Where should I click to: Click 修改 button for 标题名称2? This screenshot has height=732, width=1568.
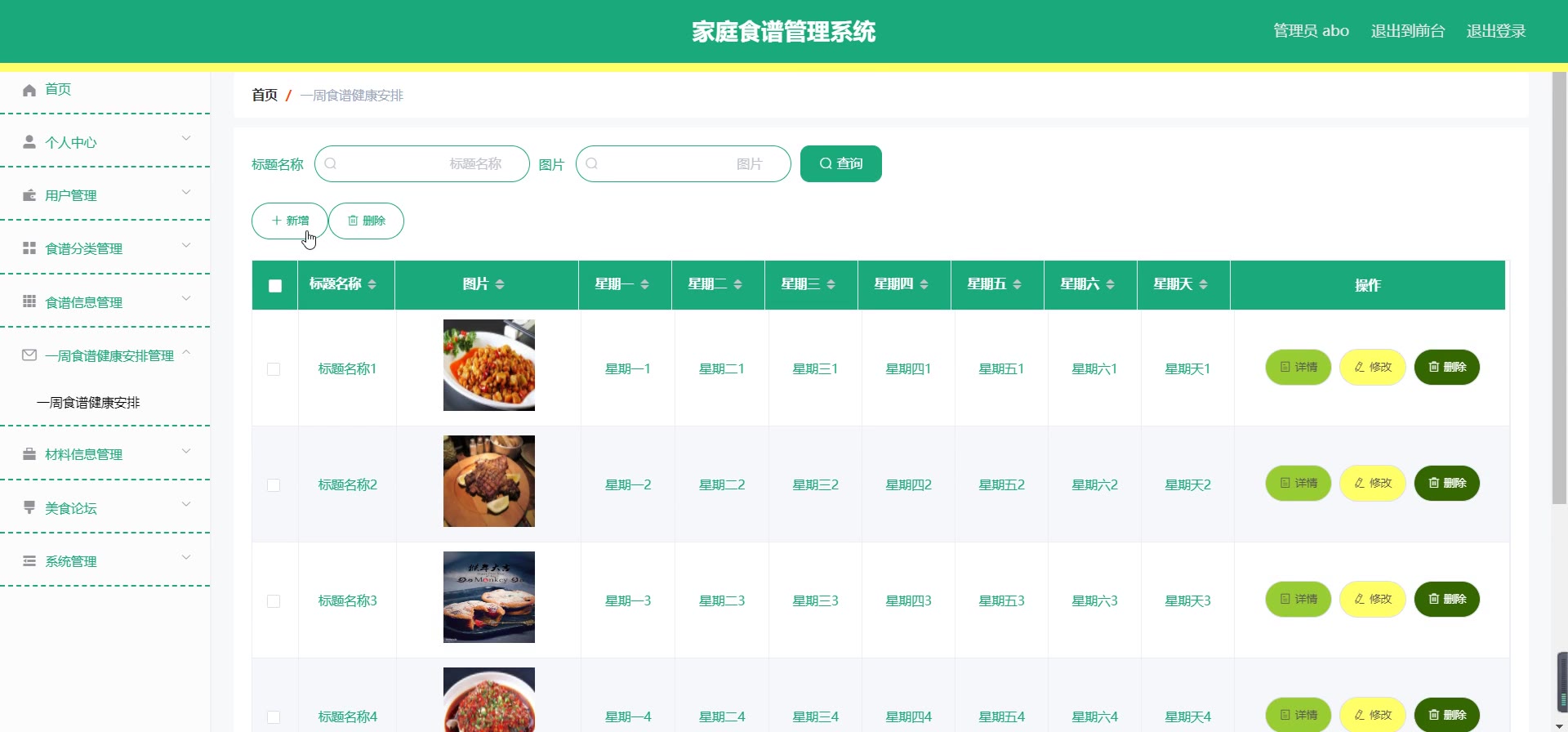[x=1373, y=483]
